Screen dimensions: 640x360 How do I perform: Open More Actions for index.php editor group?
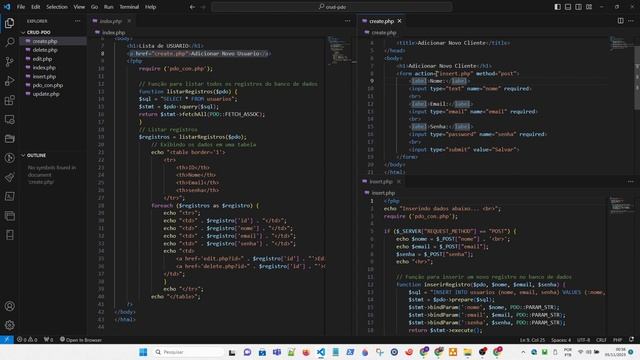pyautogui.click(x=347, y=21)
